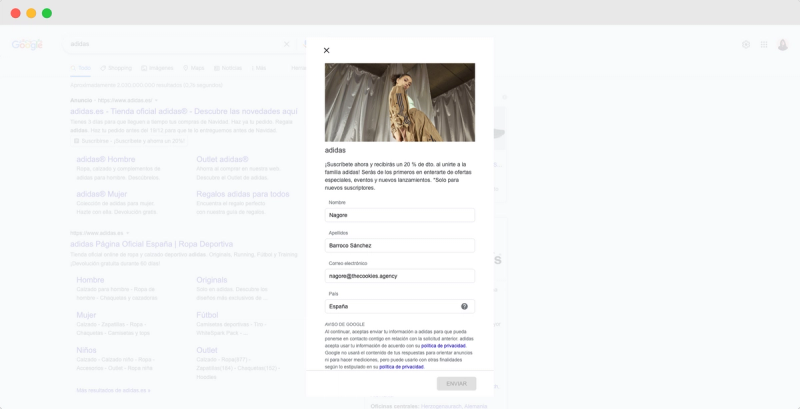800x409 pixels.
Task: Select the Noticias search tab
Action: (228, 68)
